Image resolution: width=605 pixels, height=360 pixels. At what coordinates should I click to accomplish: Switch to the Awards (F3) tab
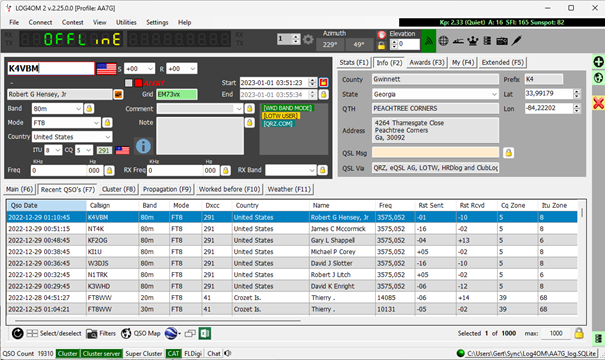(427, 63)
